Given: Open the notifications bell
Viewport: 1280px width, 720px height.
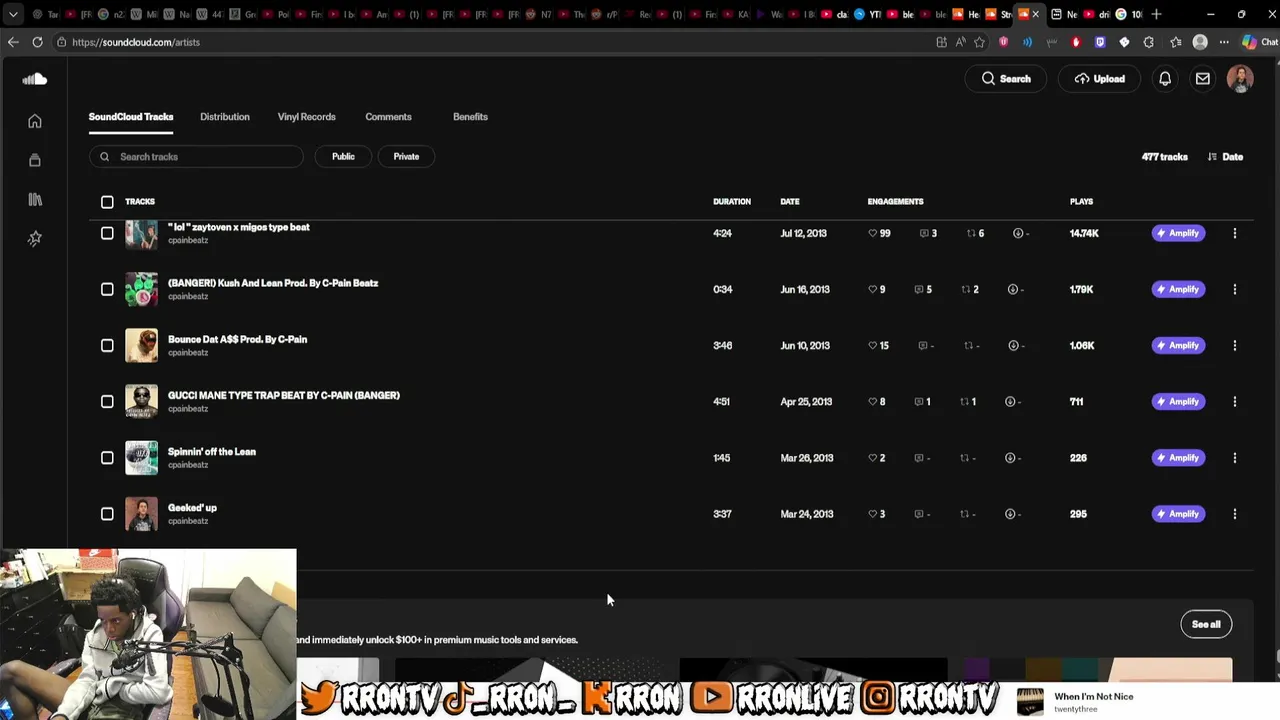Looking at the screenshot, I should (x=1165, y=79).
